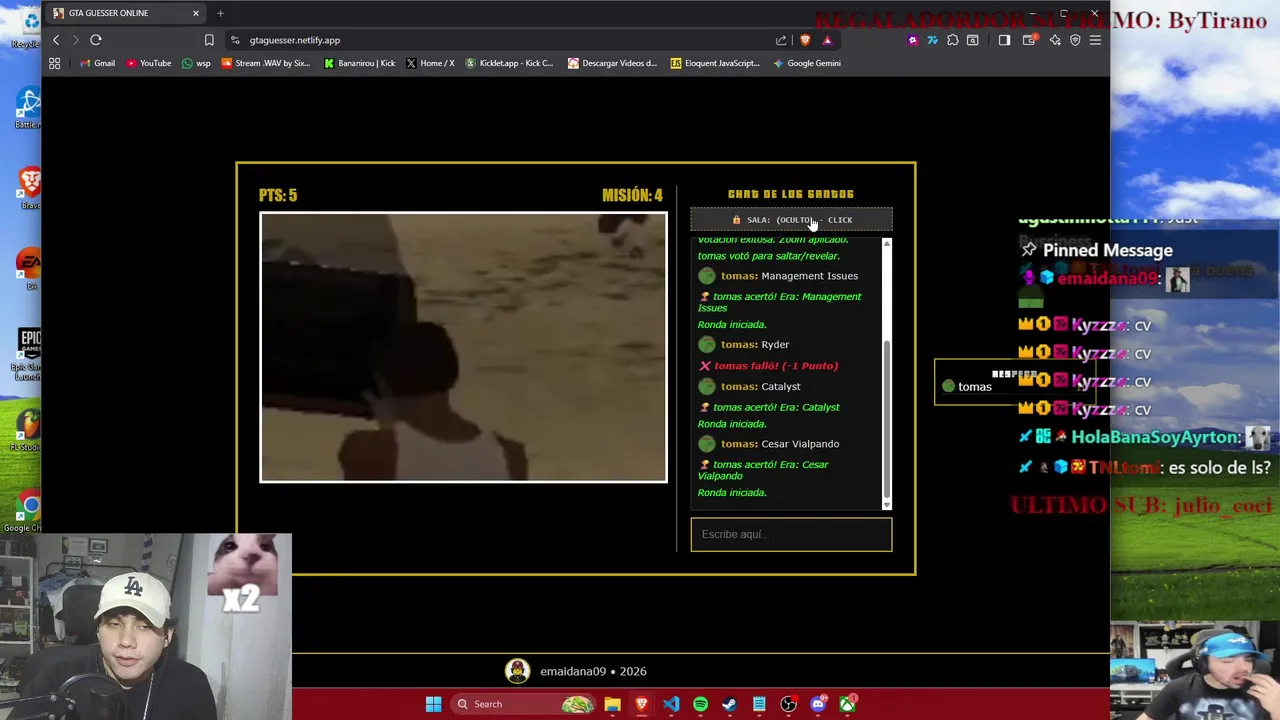Go back with the browser back arrow
This screenshot has height=720, width=1280.
click(x=56, y=40)
